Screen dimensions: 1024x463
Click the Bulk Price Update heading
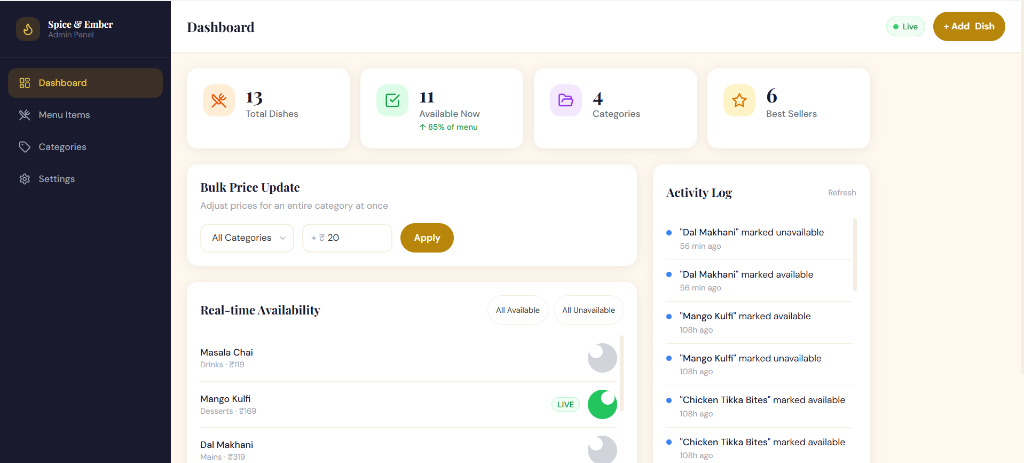click(250, 187)
